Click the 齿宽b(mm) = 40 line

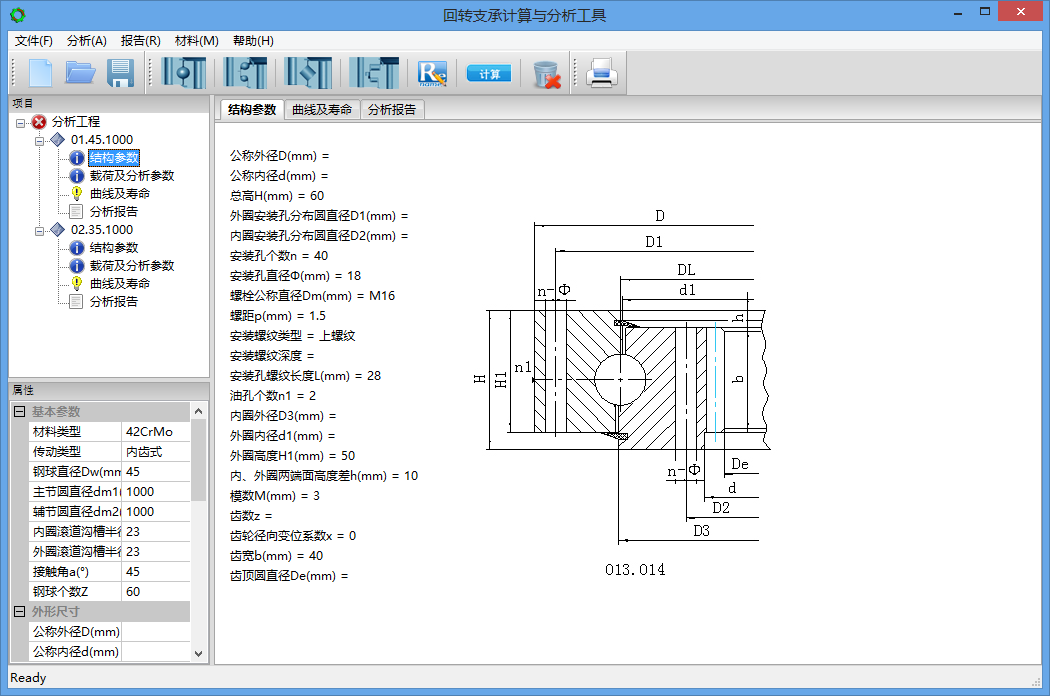276,556
